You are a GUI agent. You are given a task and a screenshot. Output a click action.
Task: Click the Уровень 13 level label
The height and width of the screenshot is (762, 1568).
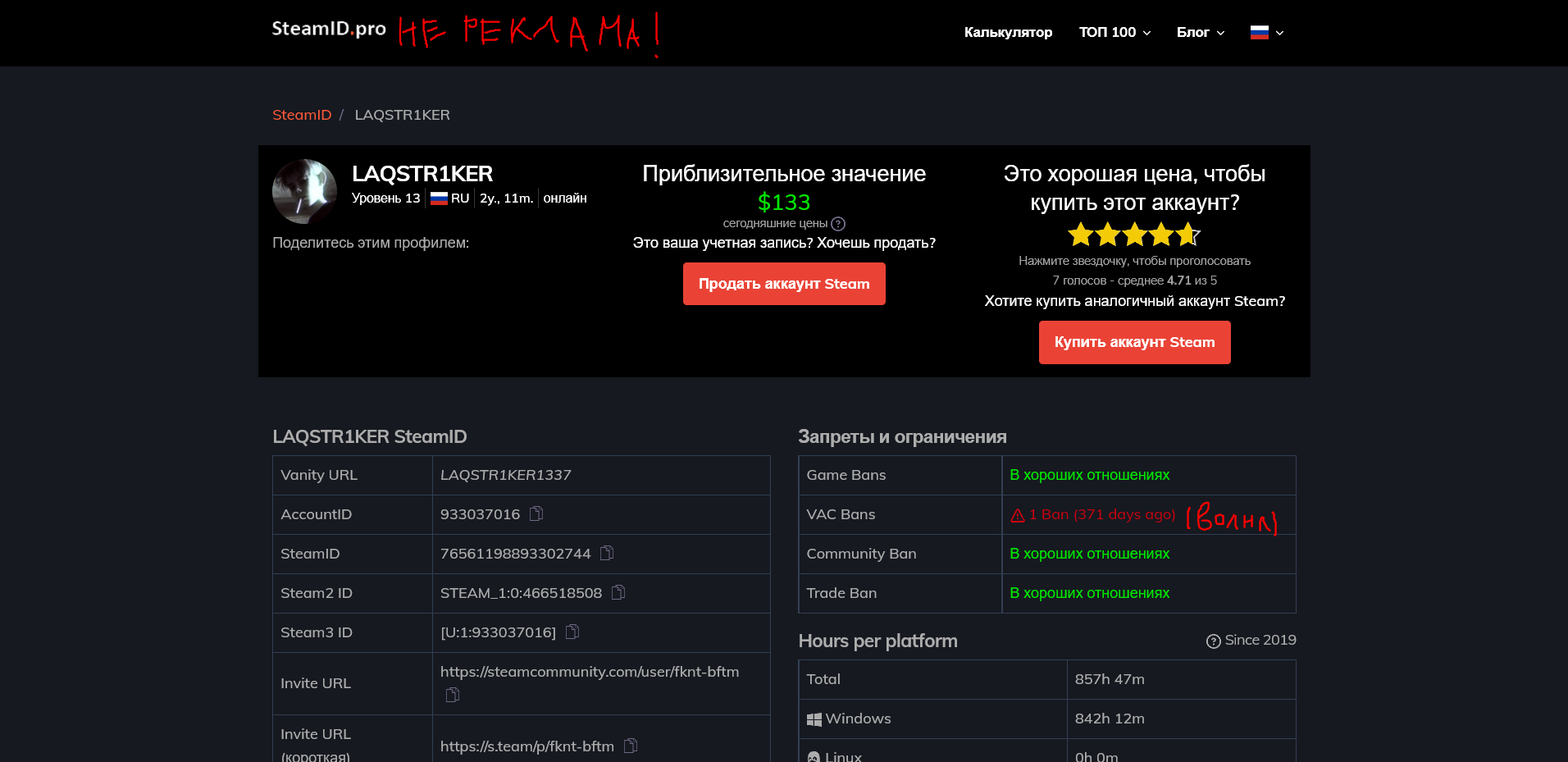[x=385, y=198]
